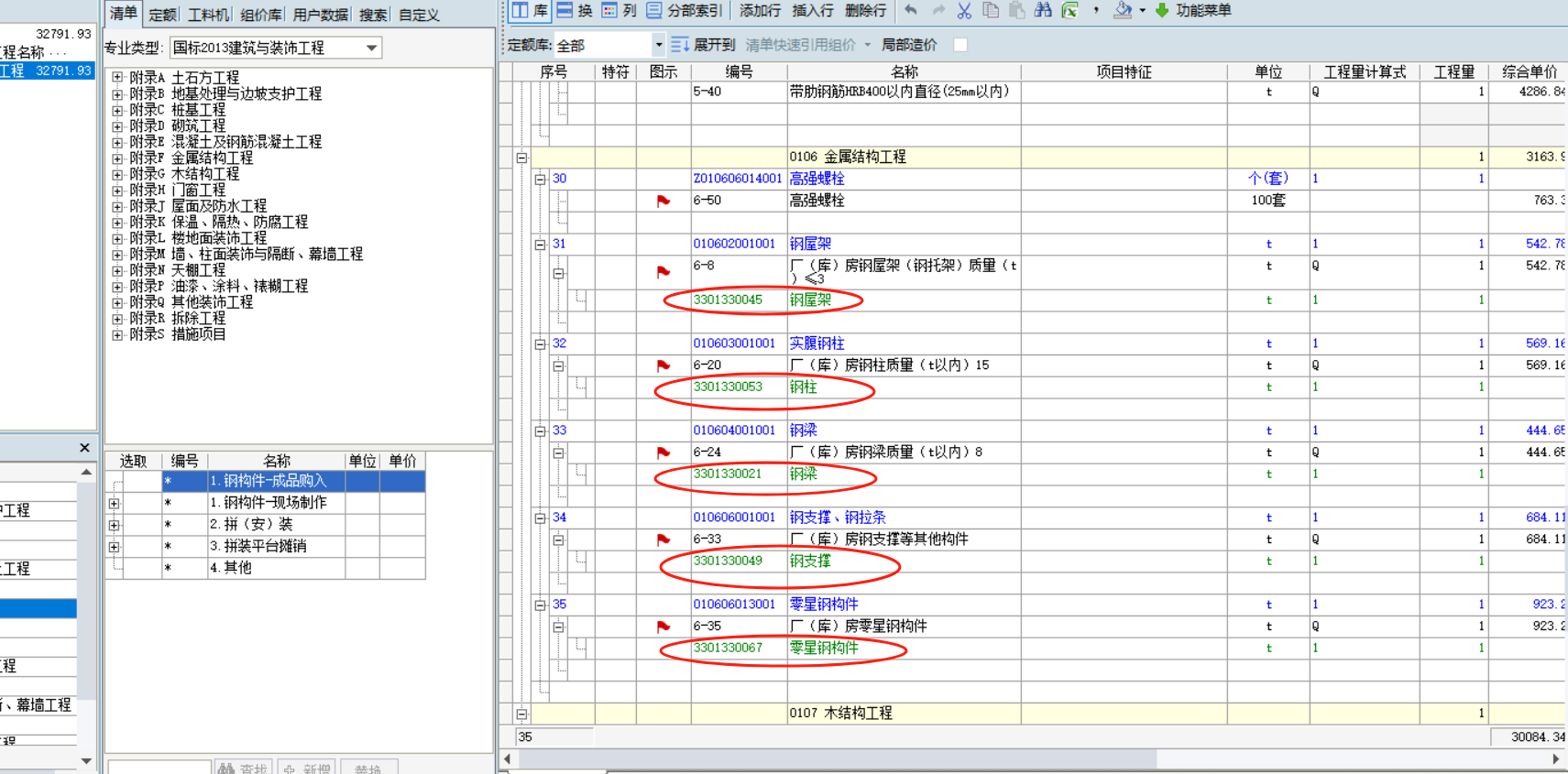Cut with the scissors icon
This screenshot has width=1568, height=774.
pos(964,10)
